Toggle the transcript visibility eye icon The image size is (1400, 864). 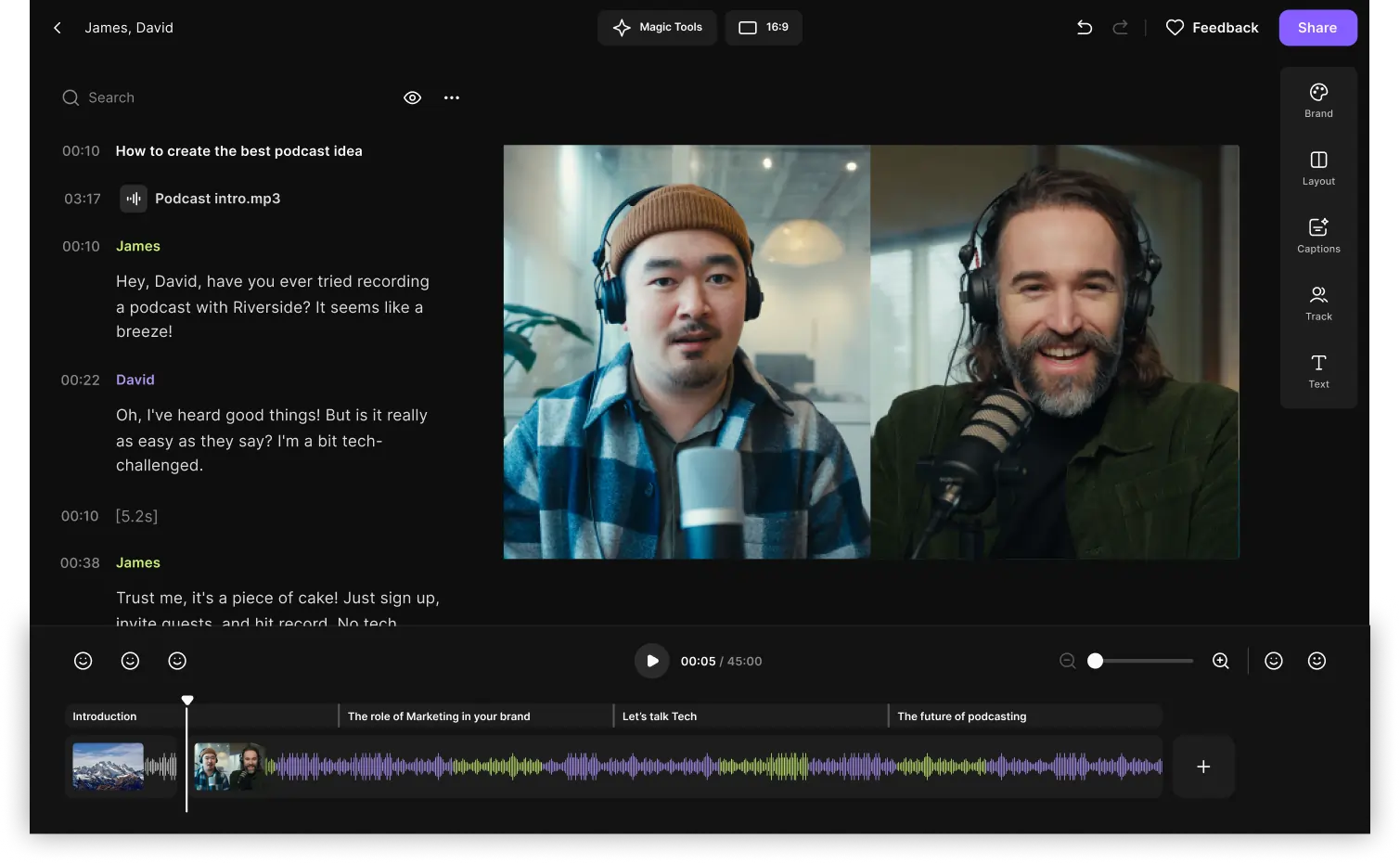click(412, 97)
